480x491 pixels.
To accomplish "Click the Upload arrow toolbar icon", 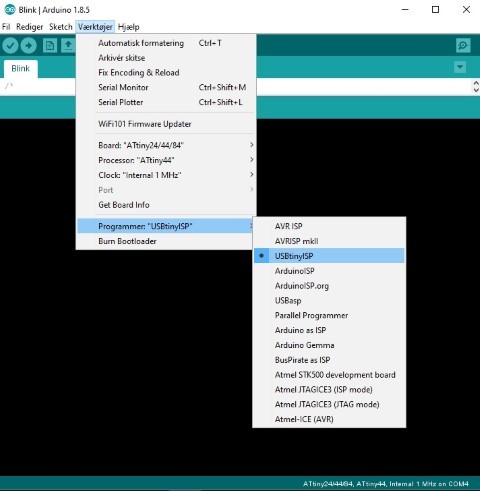I will point(29,46).
